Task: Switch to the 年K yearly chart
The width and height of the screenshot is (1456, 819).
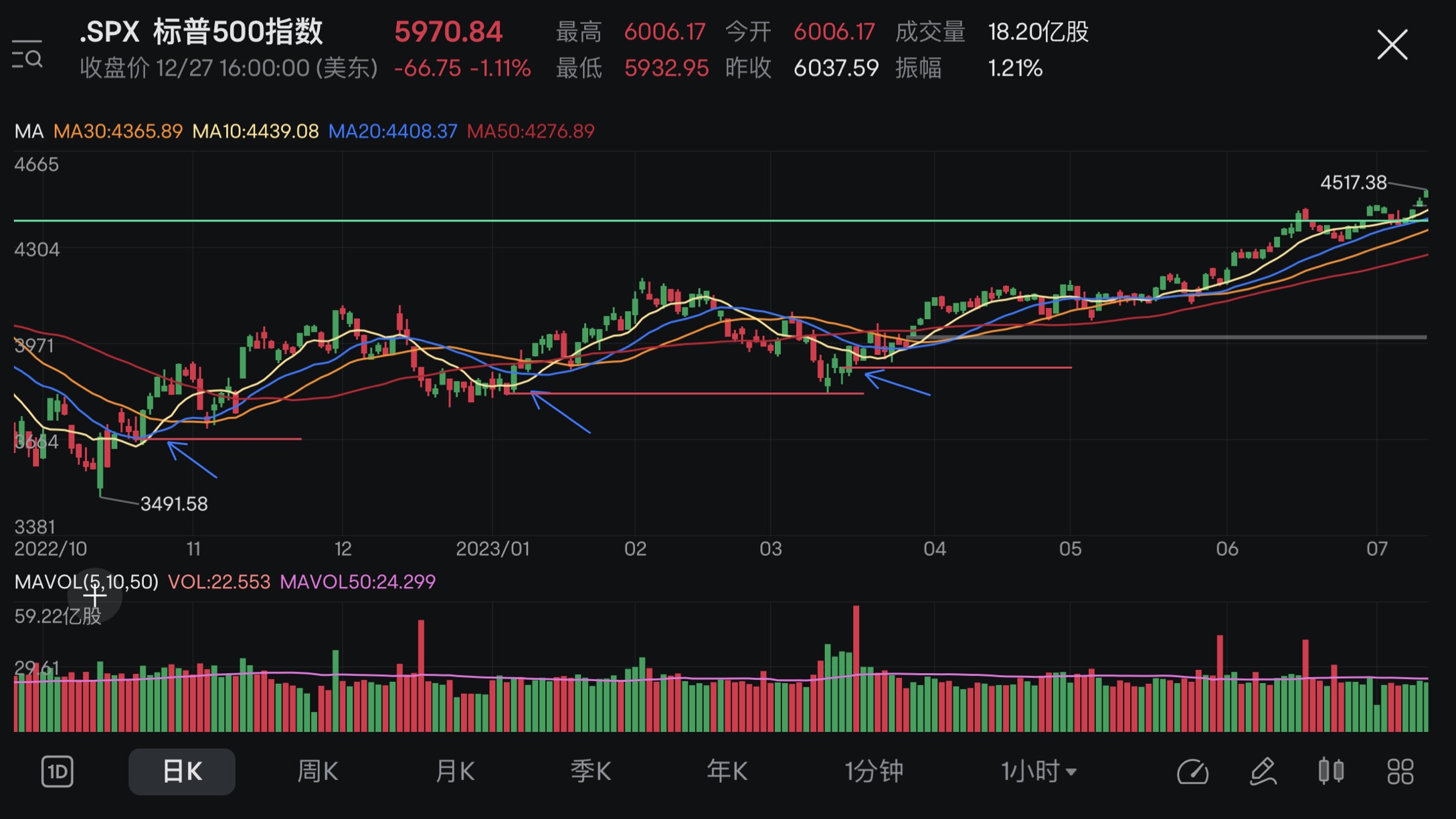Action: pyautogui.click(x=727, y=771)
